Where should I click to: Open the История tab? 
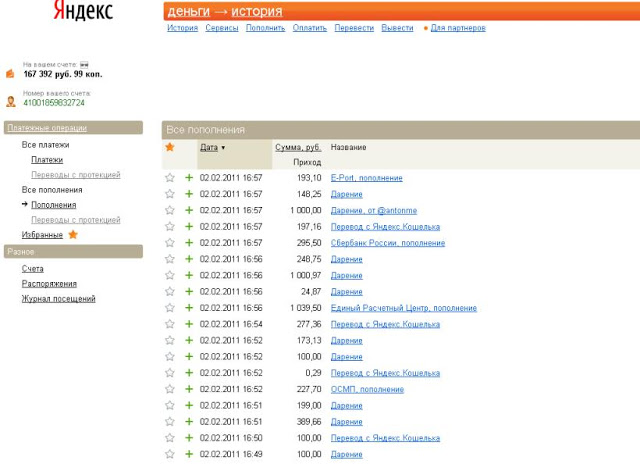(182, 28)
